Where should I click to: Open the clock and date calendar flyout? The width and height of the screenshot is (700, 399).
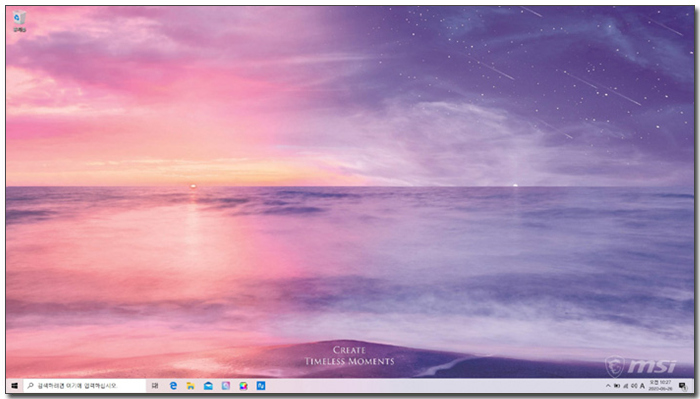pos(660,386)
